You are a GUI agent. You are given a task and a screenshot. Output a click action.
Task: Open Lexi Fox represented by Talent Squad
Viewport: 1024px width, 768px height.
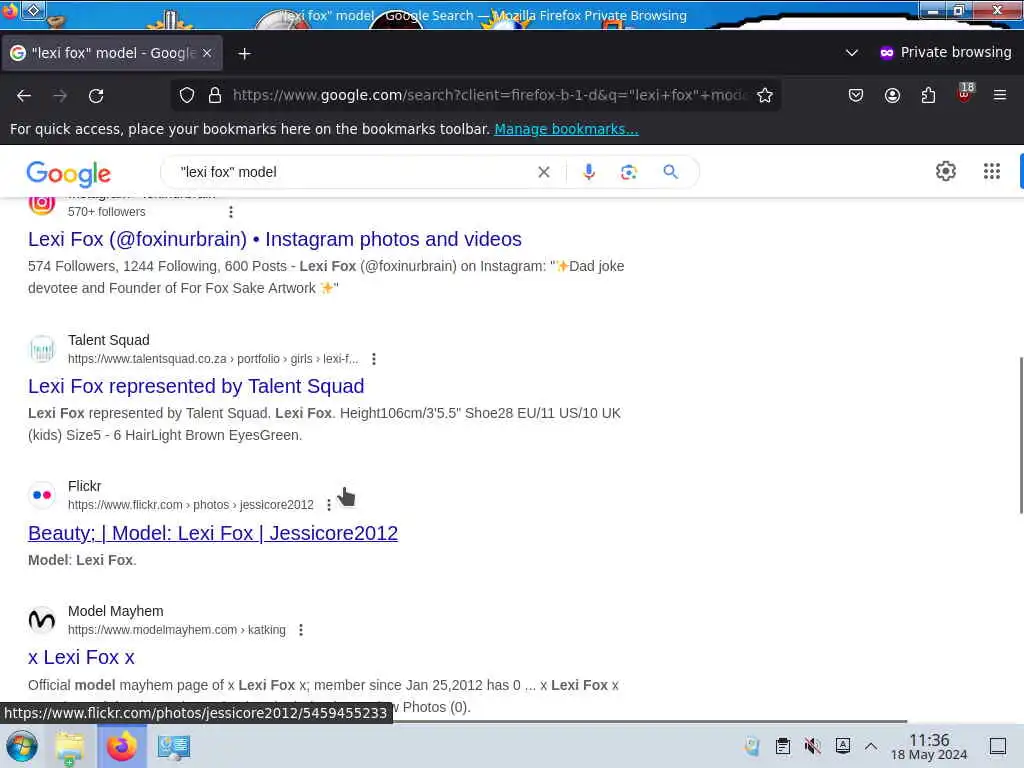[196, 386]
